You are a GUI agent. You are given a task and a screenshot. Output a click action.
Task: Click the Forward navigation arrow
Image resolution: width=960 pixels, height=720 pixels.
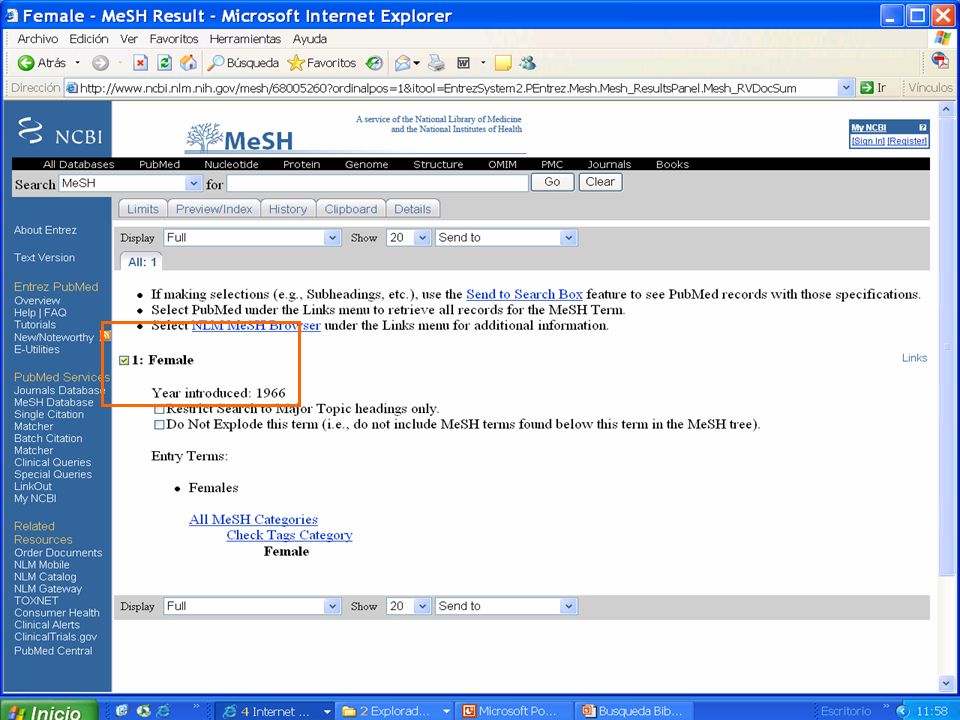[x=100, y=62]
